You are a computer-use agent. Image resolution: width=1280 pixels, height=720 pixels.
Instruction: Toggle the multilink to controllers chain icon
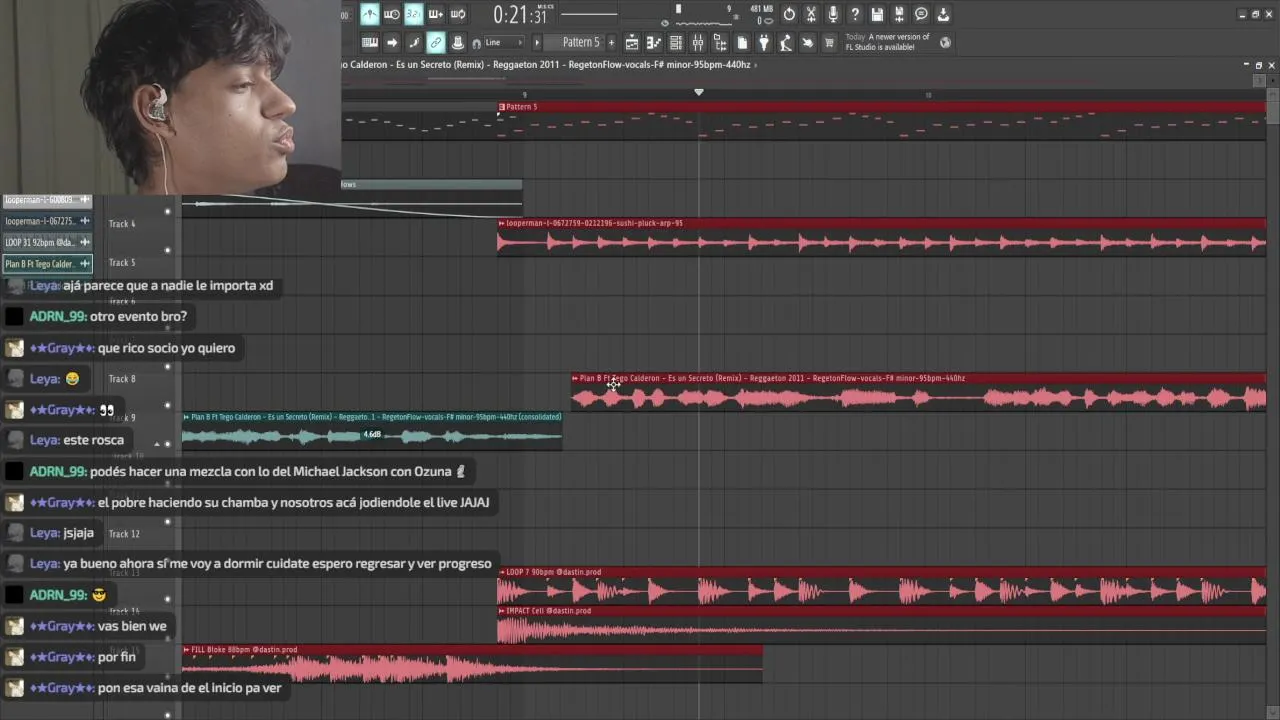pos(436,42)
